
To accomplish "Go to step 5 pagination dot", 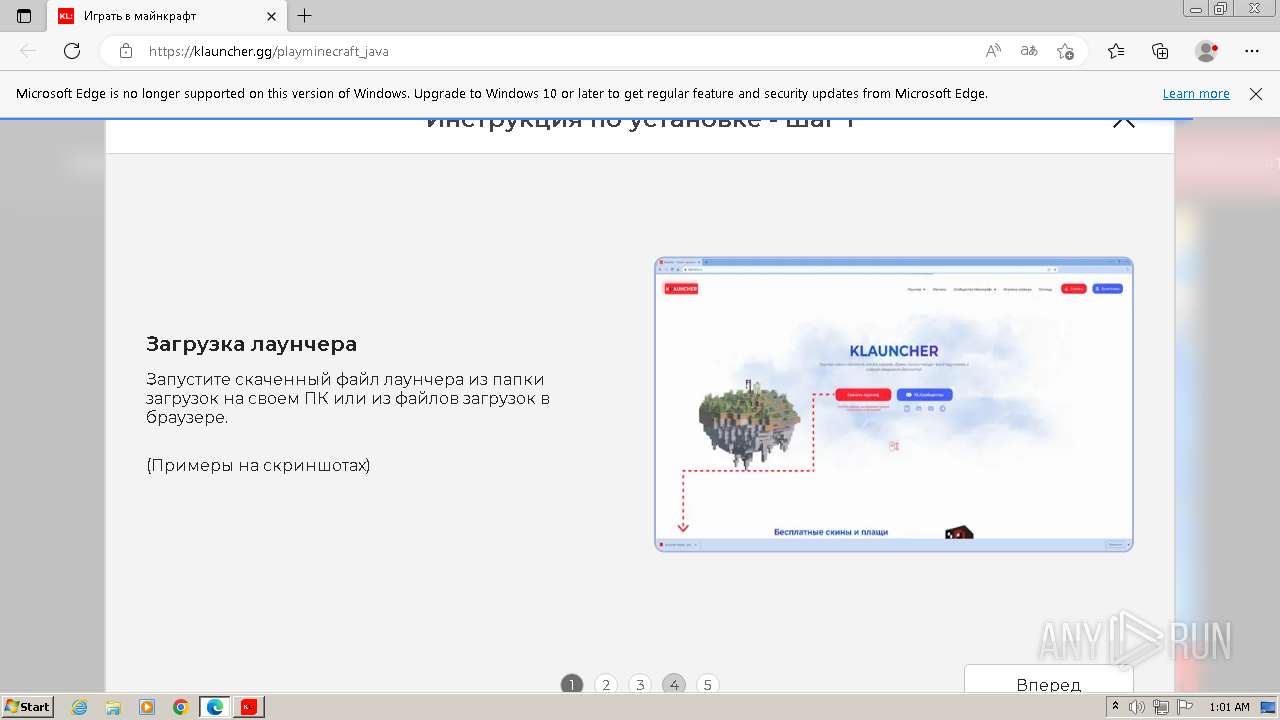I will pyautogui.click(x=708, y=685).
